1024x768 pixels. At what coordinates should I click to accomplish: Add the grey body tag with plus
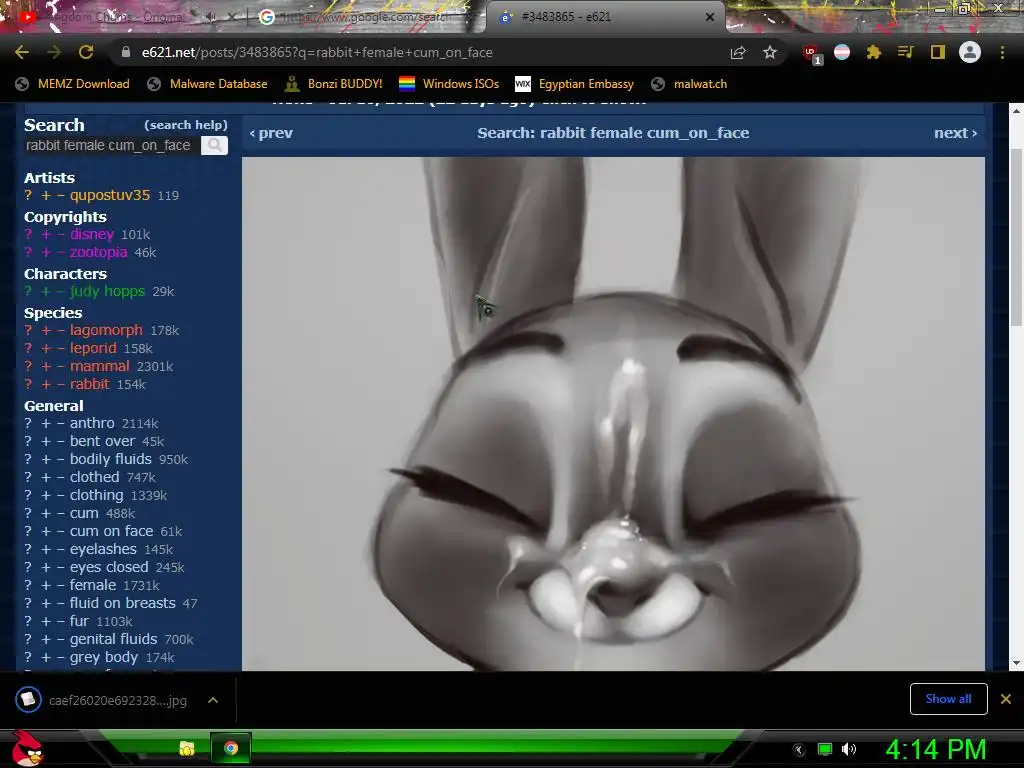[46, 658]
